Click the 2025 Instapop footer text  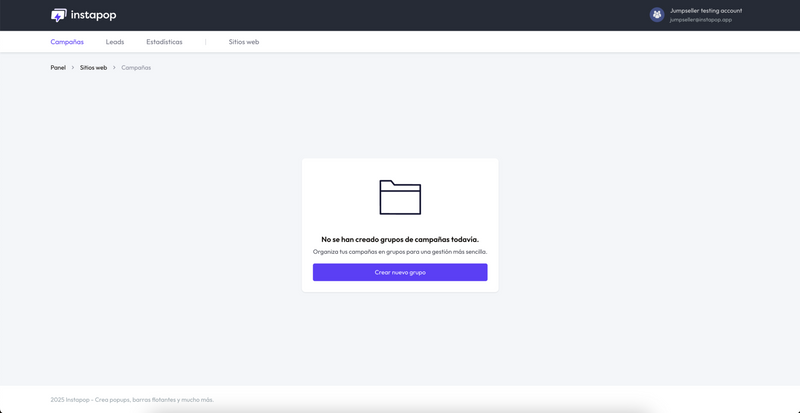coord(132,400)
